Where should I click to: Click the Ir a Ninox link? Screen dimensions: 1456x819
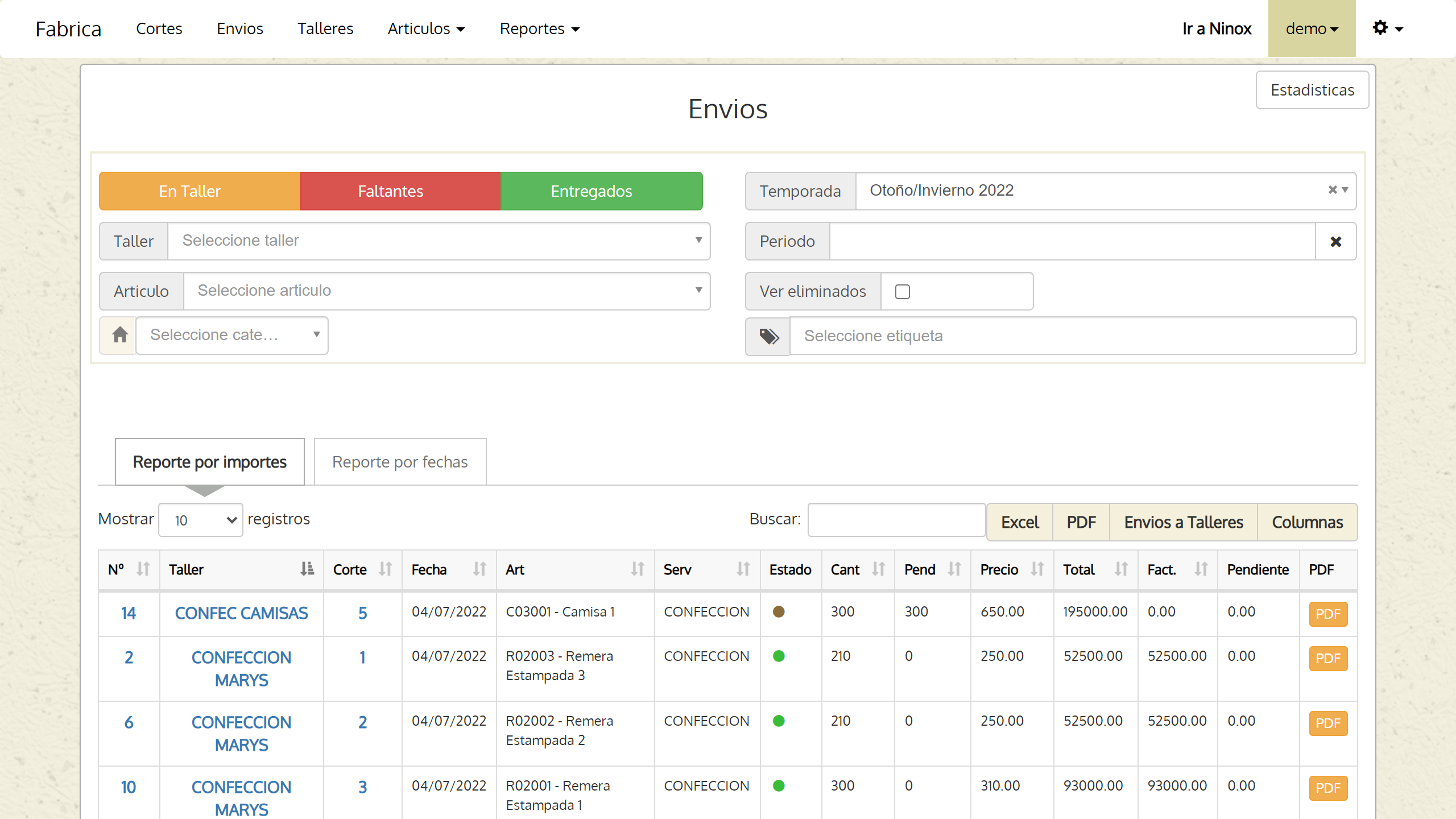tap(1217, 28)
